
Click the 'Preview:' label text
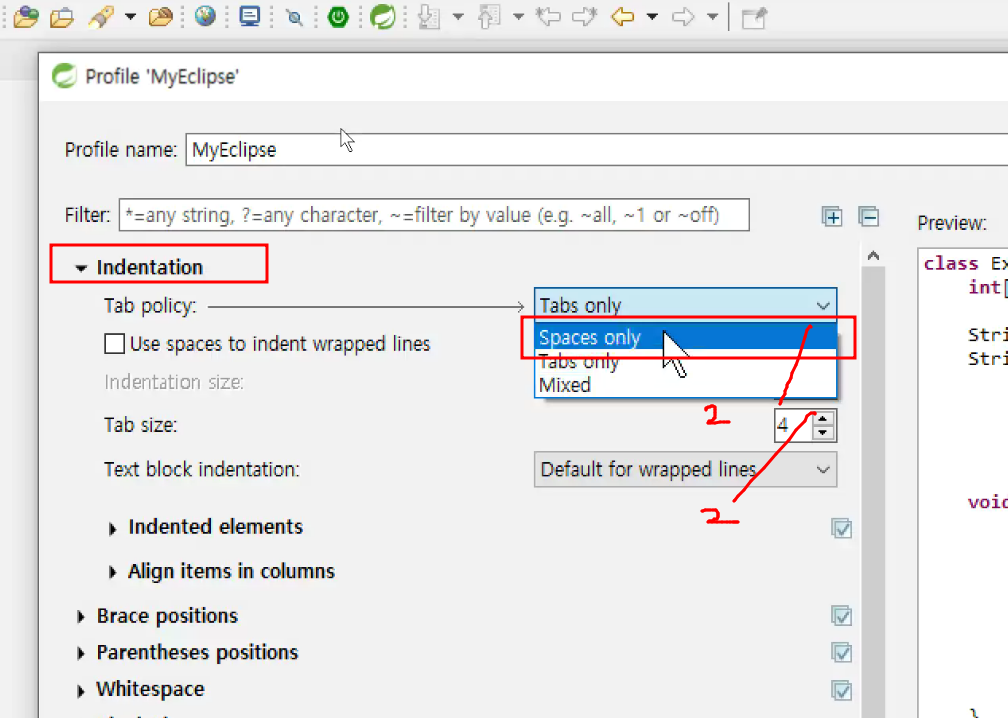951,223
